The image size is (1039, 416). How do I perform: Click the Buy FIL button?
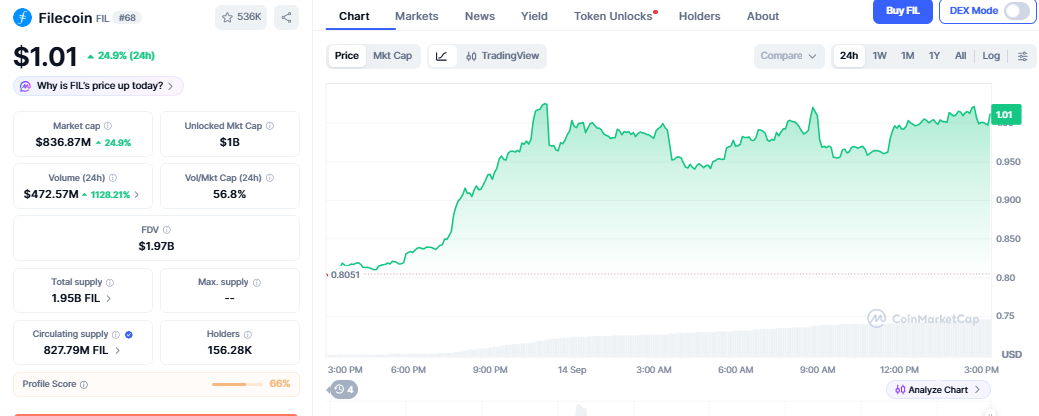902,11
